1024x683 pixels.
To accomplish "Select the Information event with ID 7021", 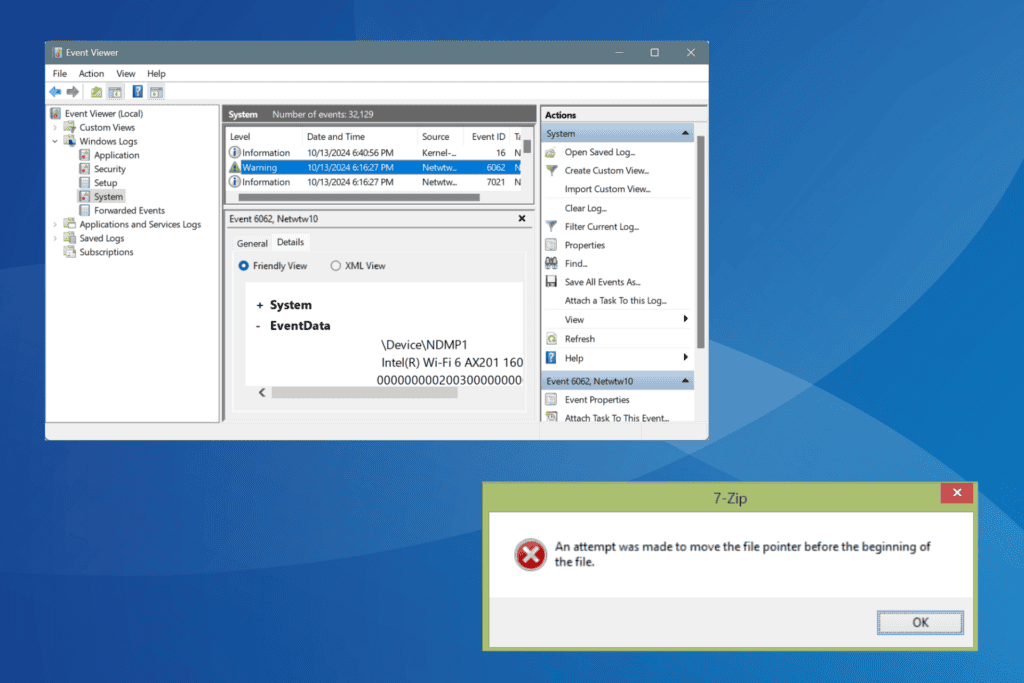I will [376, 182].
